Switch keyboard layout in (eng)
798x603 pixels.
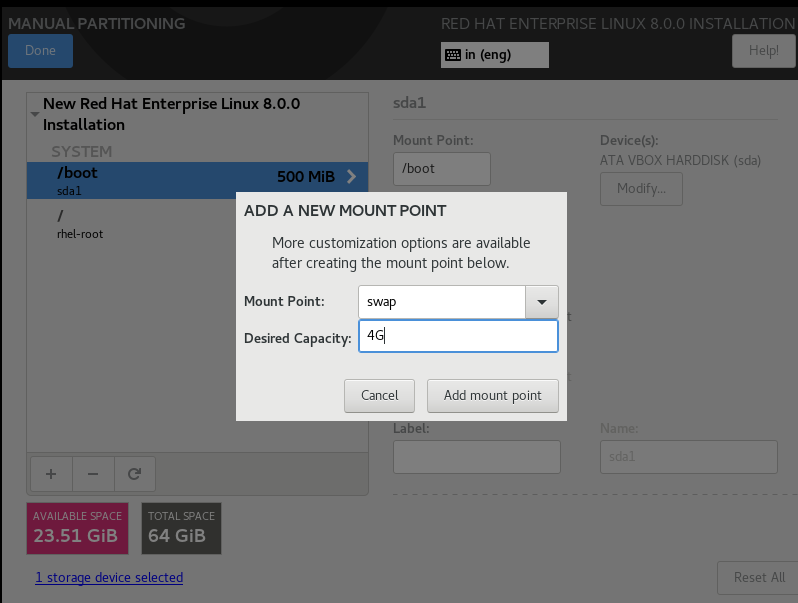495,55
